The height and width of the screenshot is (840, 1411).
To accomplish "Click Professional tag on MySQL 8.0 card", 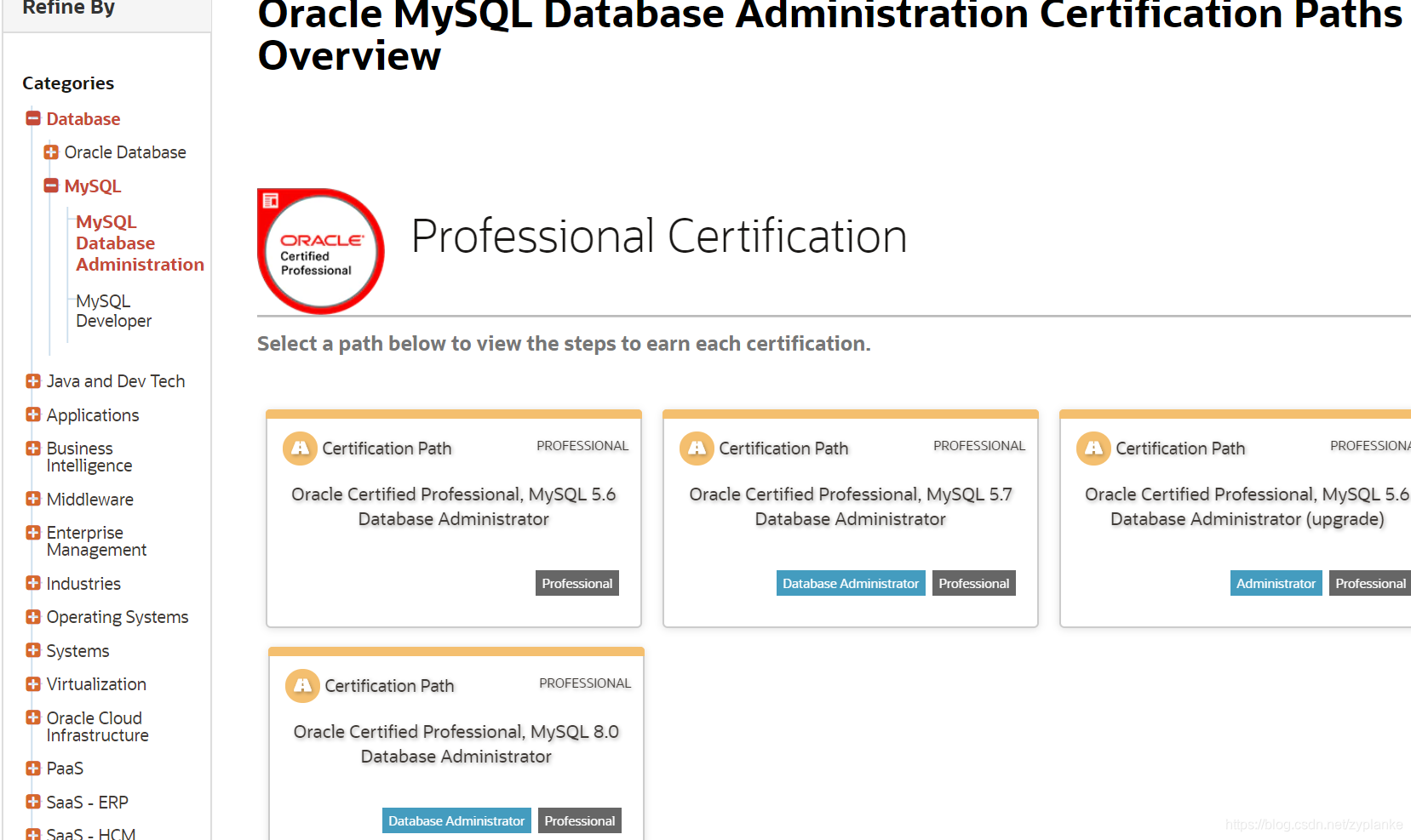I will point(580,820).
